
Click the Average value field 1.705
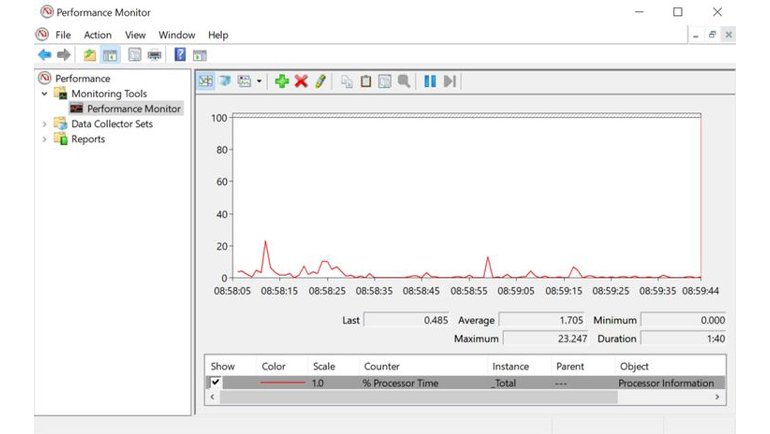[x=541, y=320]
